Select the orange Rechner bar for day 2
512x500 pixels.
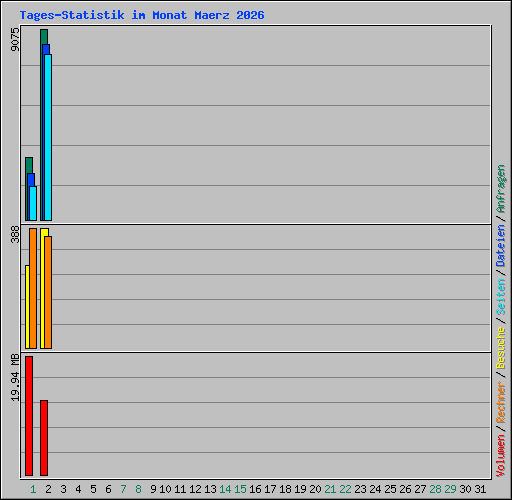(x=48, y=292)
